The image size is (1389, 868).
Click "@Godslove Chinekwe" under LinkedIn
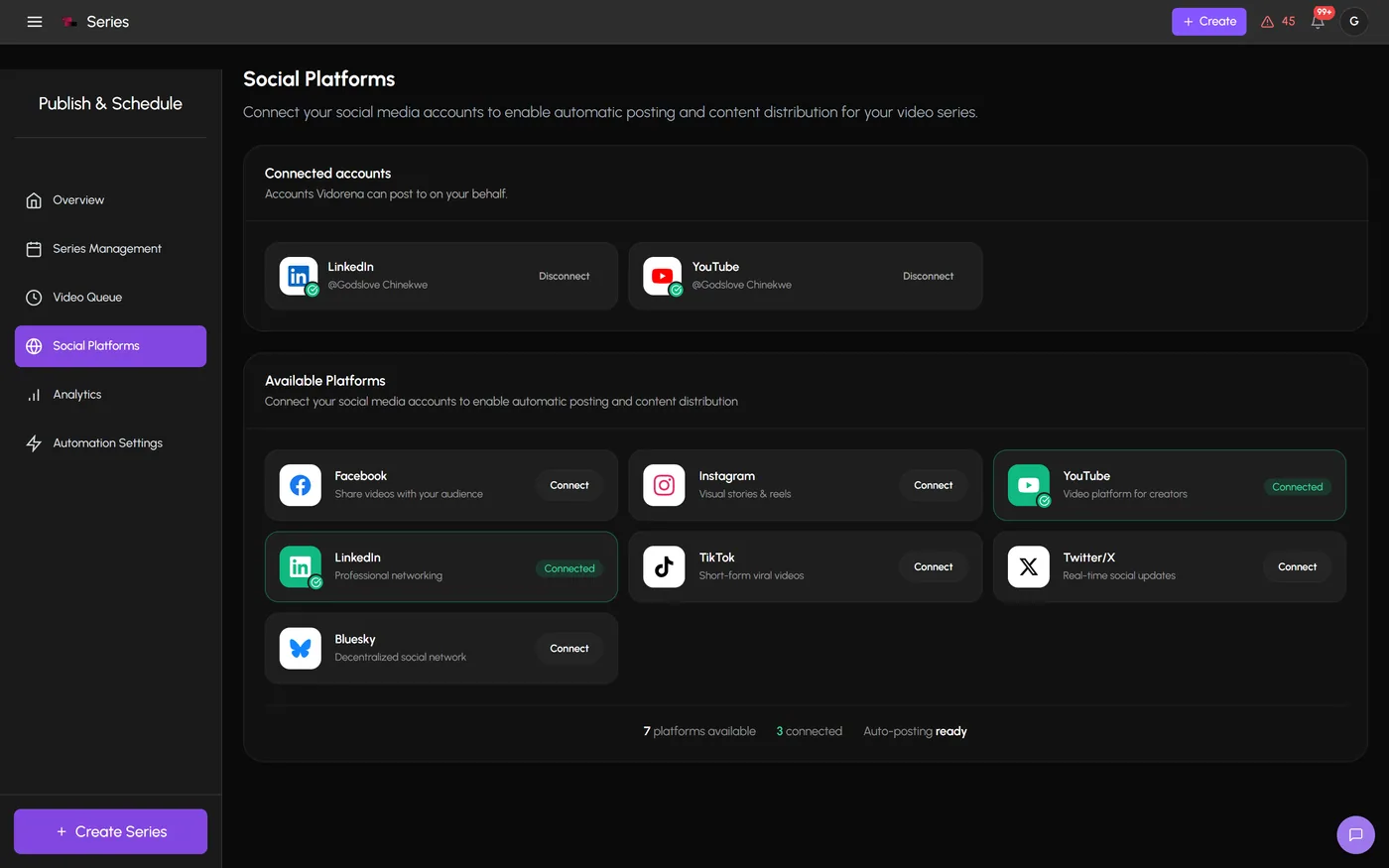pyautogui.click(x=378, y=285)
